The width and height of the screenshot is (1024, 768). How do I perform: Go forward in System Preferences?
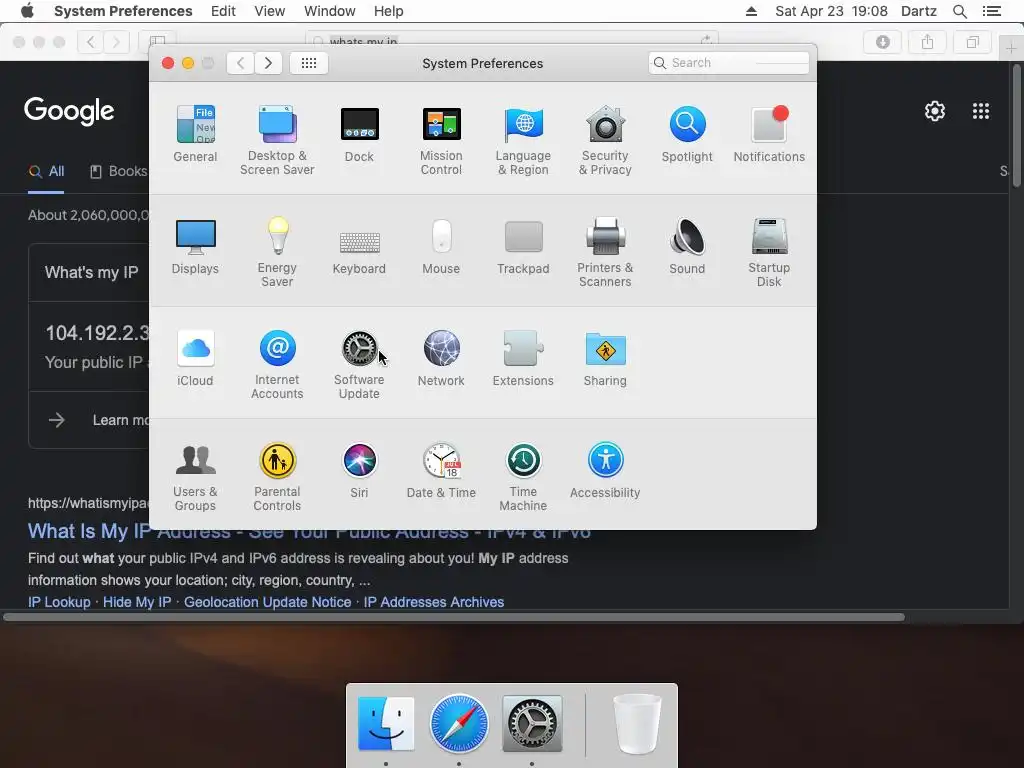coord(268,63)
